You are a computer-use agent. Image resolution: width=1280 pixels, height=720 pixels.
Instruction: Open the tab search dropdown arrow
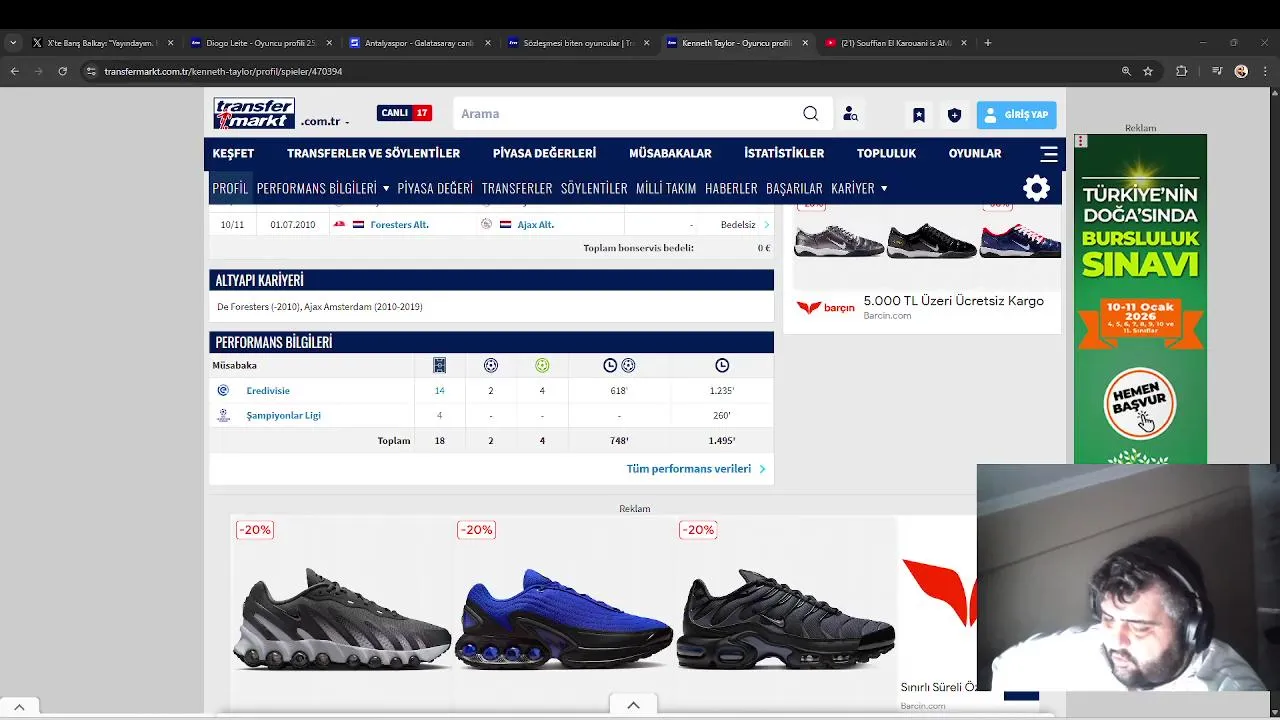click(x=13, y=43)
